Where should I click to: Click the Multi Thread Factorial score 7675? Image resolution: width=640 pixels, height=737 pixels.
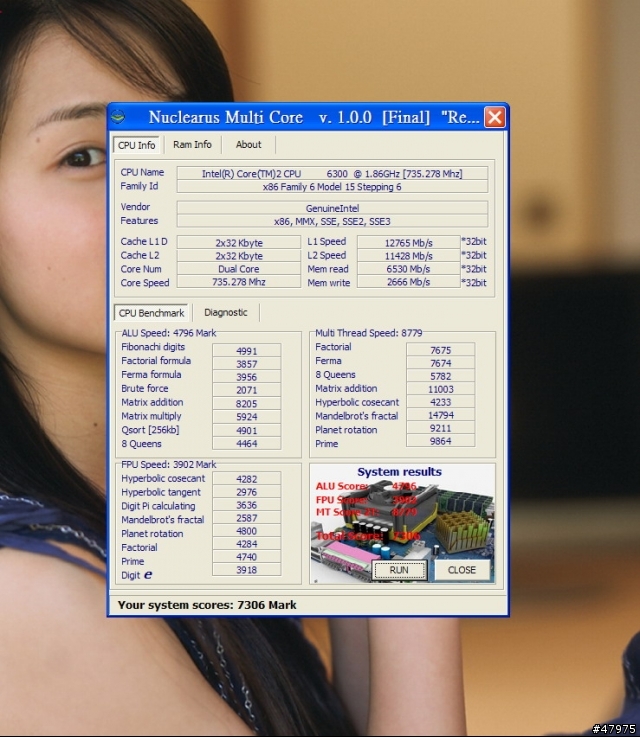(440, 350)
